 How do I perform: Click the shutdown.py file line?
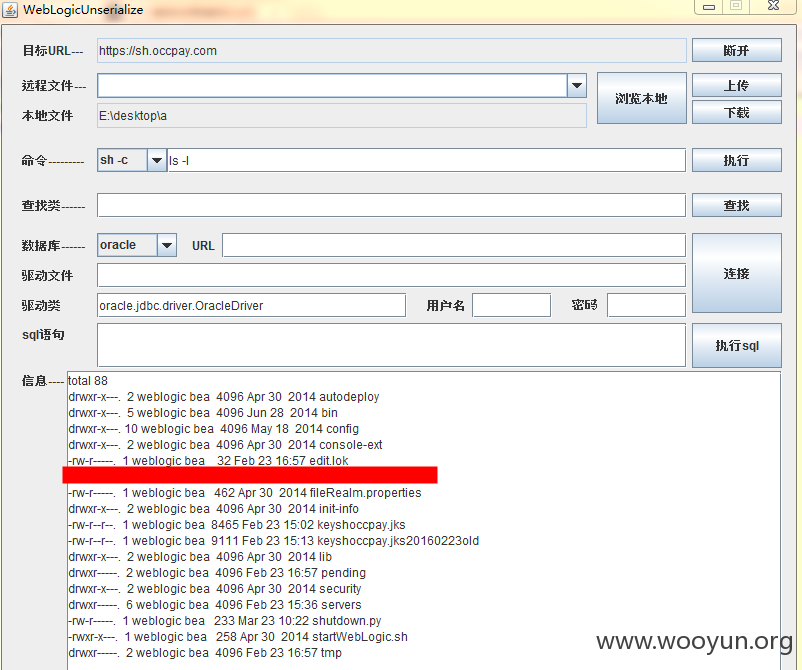point(225,620)
